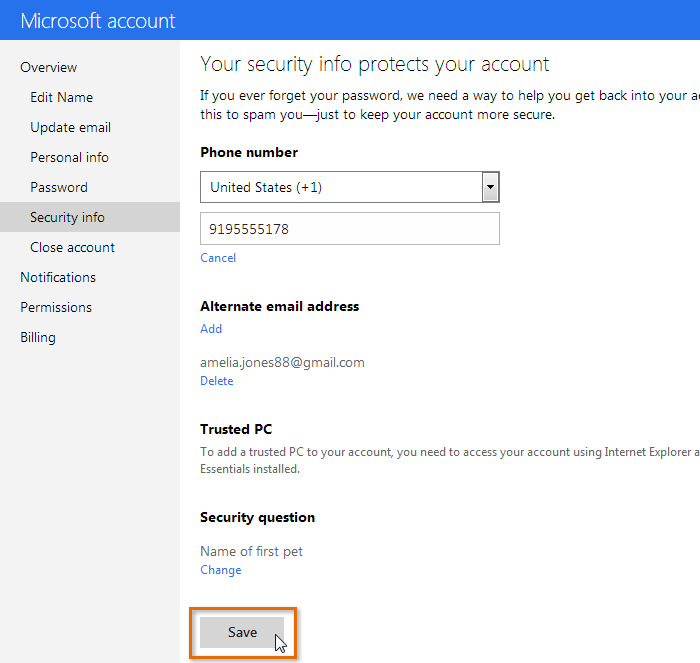The image size is (700, 663).
Task: Open the Overview section in sidebar
Action: pos(49,67)
